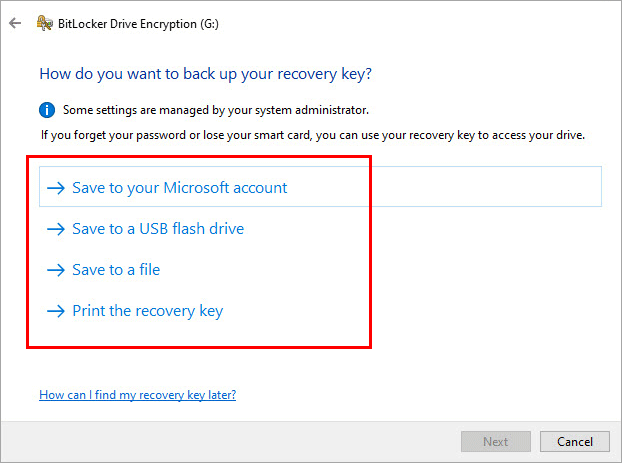622x463 pixels.
Task: Click arrow icon beside Save to Microsoft account
Action: tap(56, 188)
